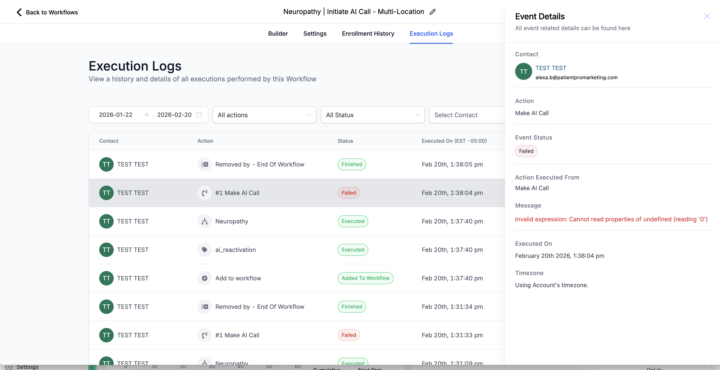This screenshot has width=720, height=370.
Task: Set start date 2026-01-22
Action: [x=116, y=115]
